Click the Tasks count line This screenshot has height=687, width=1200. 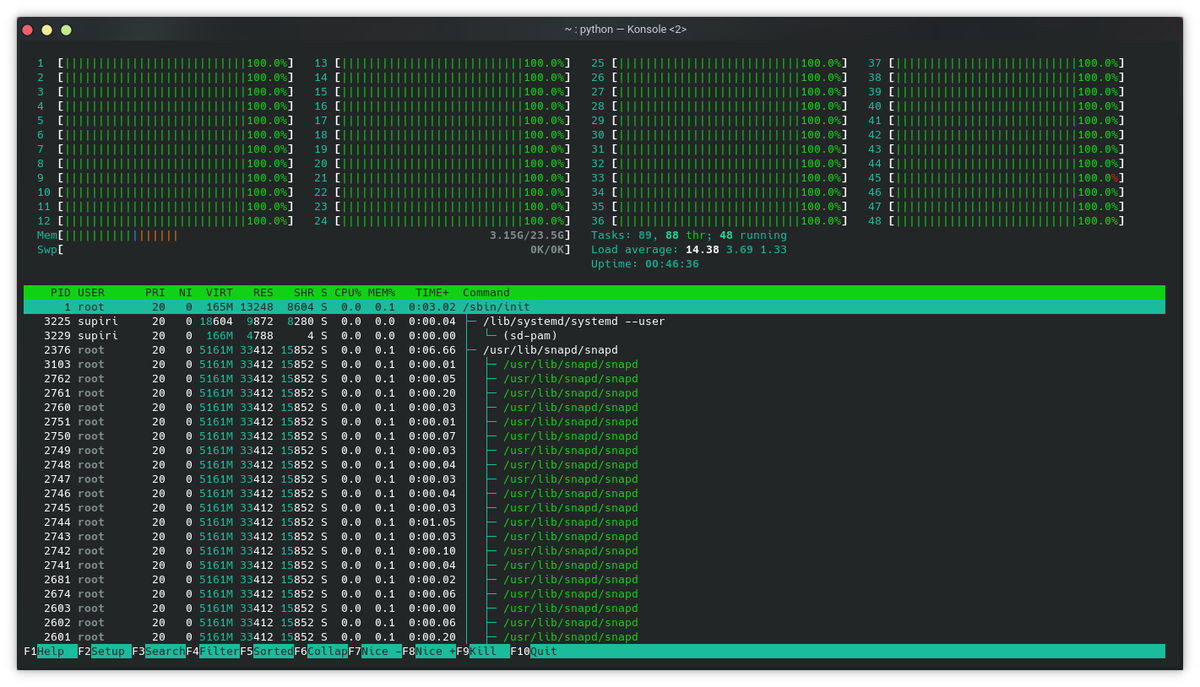[689, 235]
